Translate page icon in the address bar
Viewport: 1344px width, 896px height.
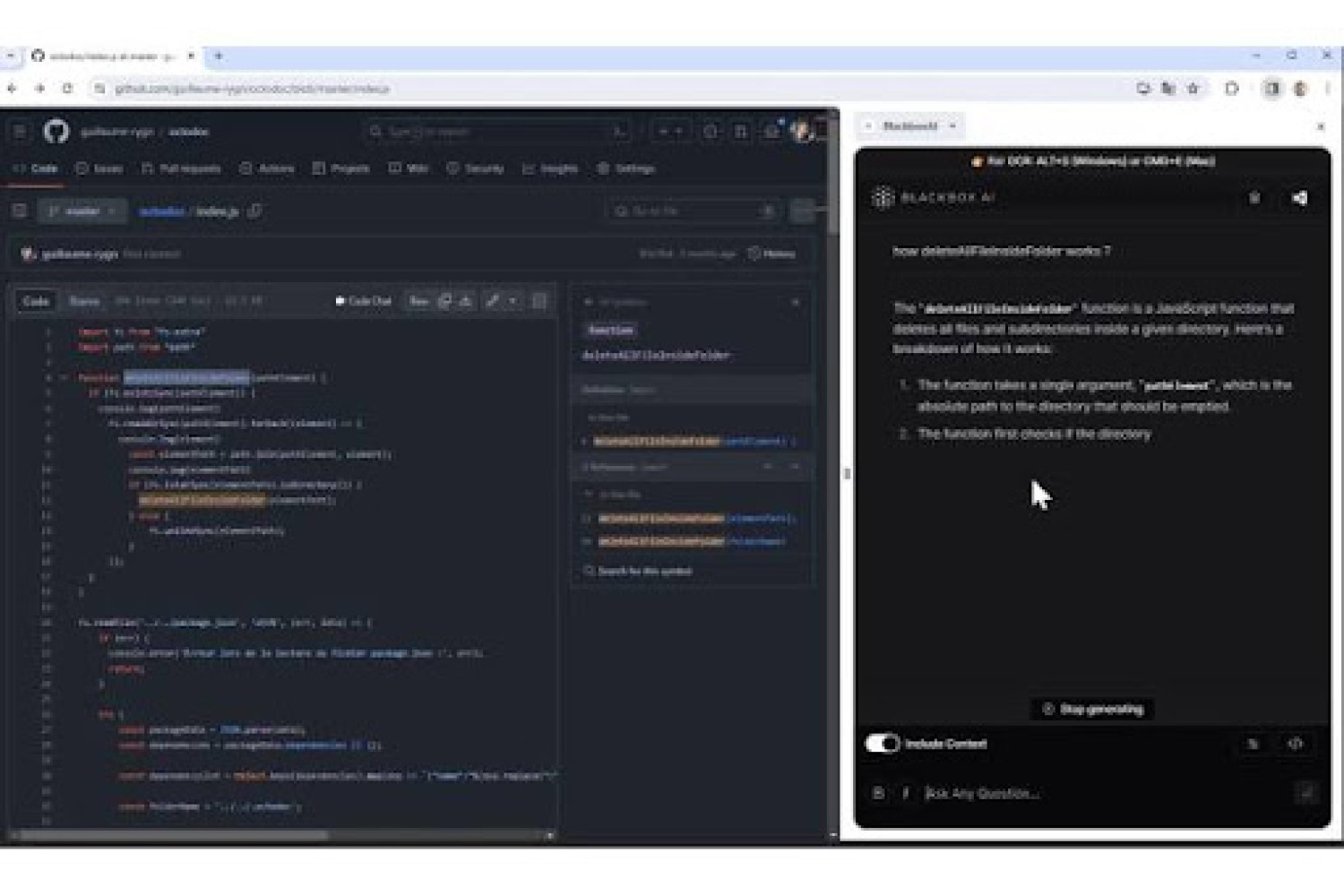click(x=1168, y=89)
